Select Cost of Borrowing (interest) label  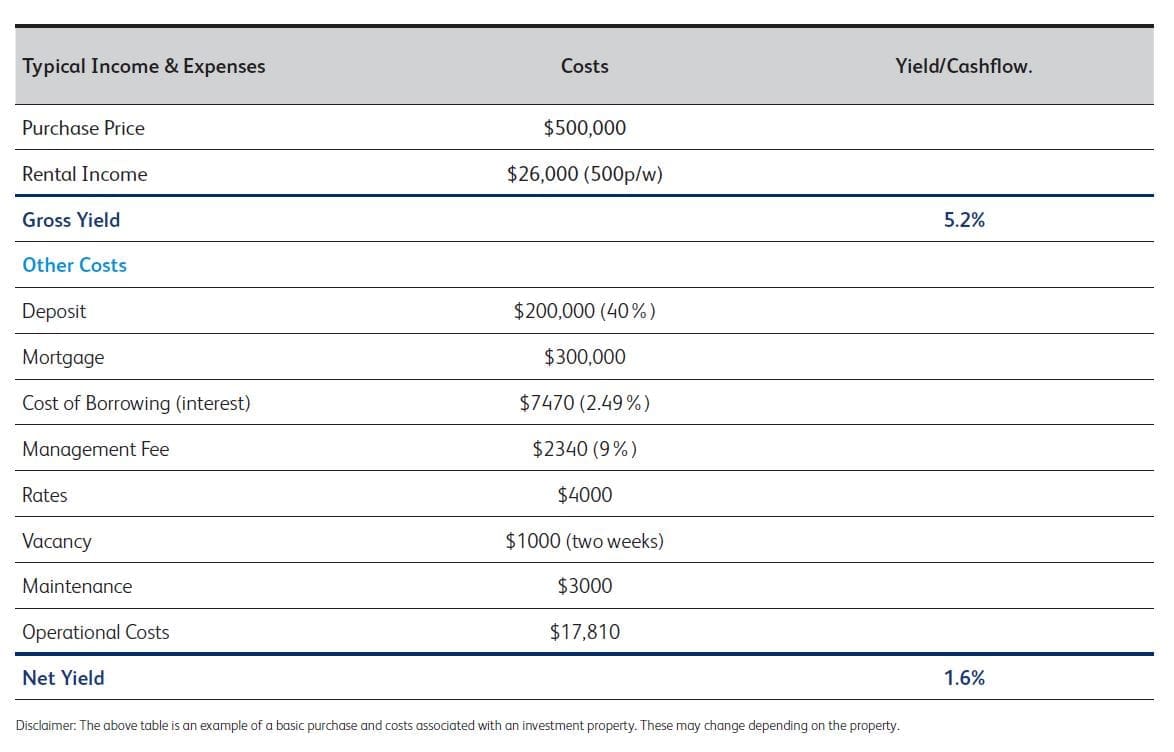[136, 403]
